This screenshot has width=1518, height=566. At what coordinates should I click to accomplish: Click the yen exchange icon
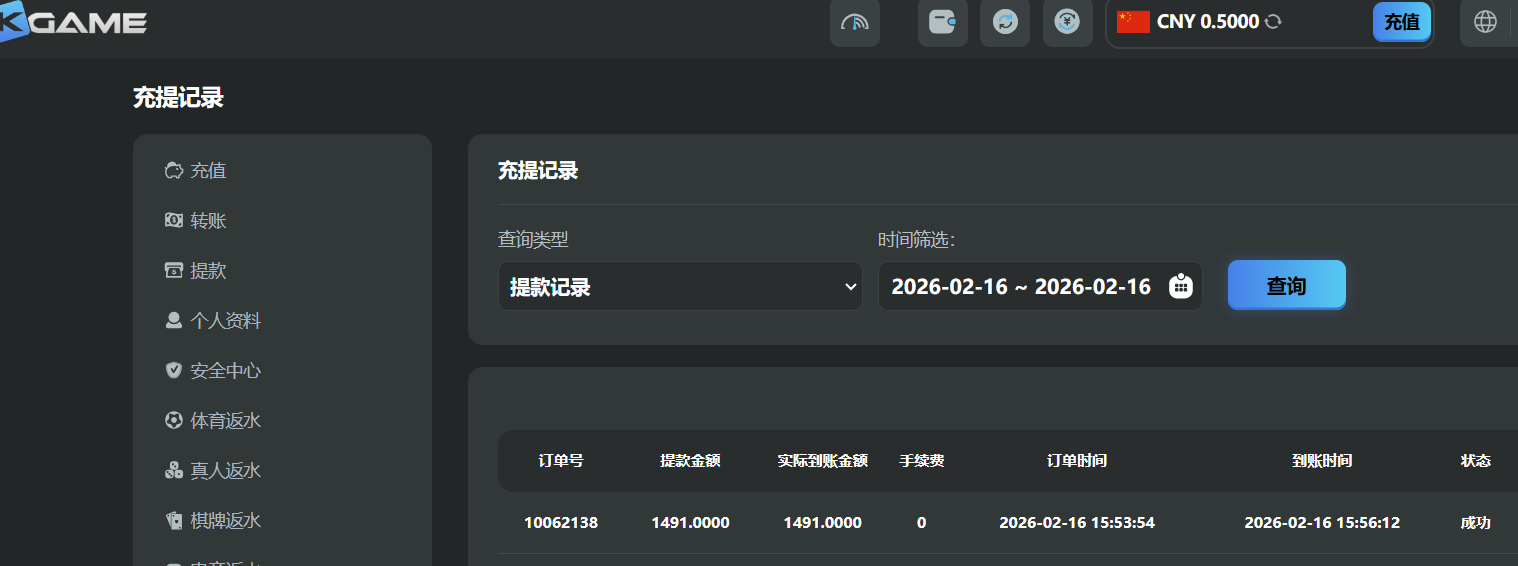pyautogui.click(x=1067, y=22)
